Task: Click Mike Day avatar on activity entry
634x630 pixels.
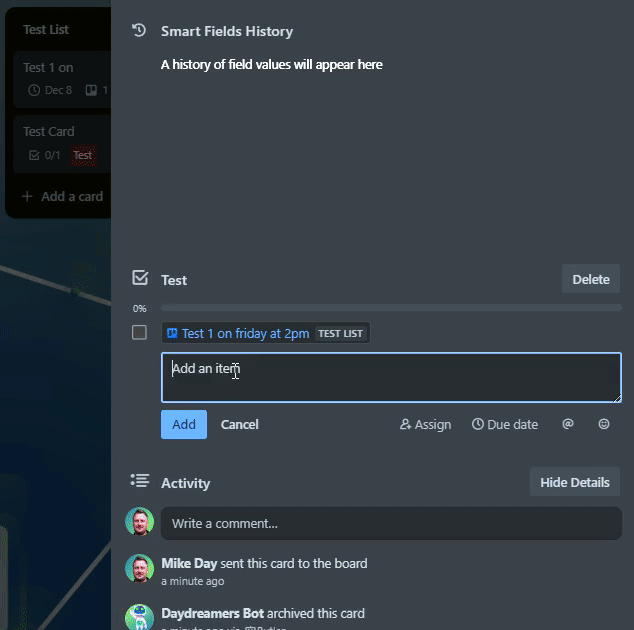Action: [x=139, y=568]
